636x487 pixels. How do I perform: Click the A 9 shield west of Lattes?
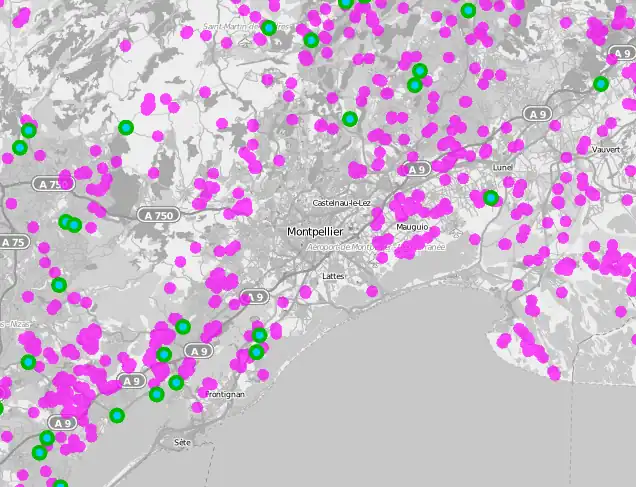point(256,297)
